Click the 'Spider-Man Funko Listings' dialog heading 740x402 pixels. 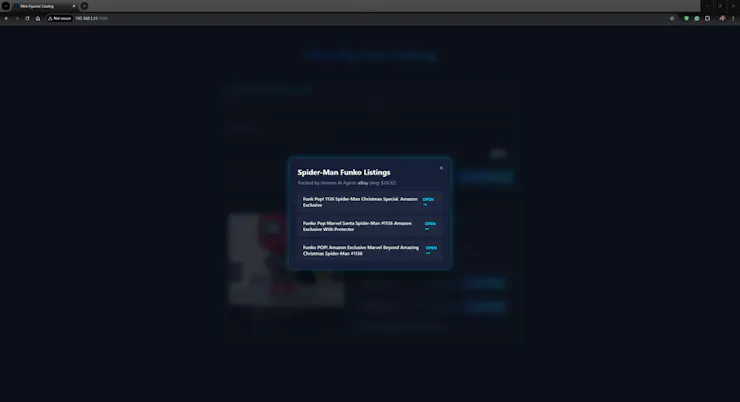[x=344, y=172]
